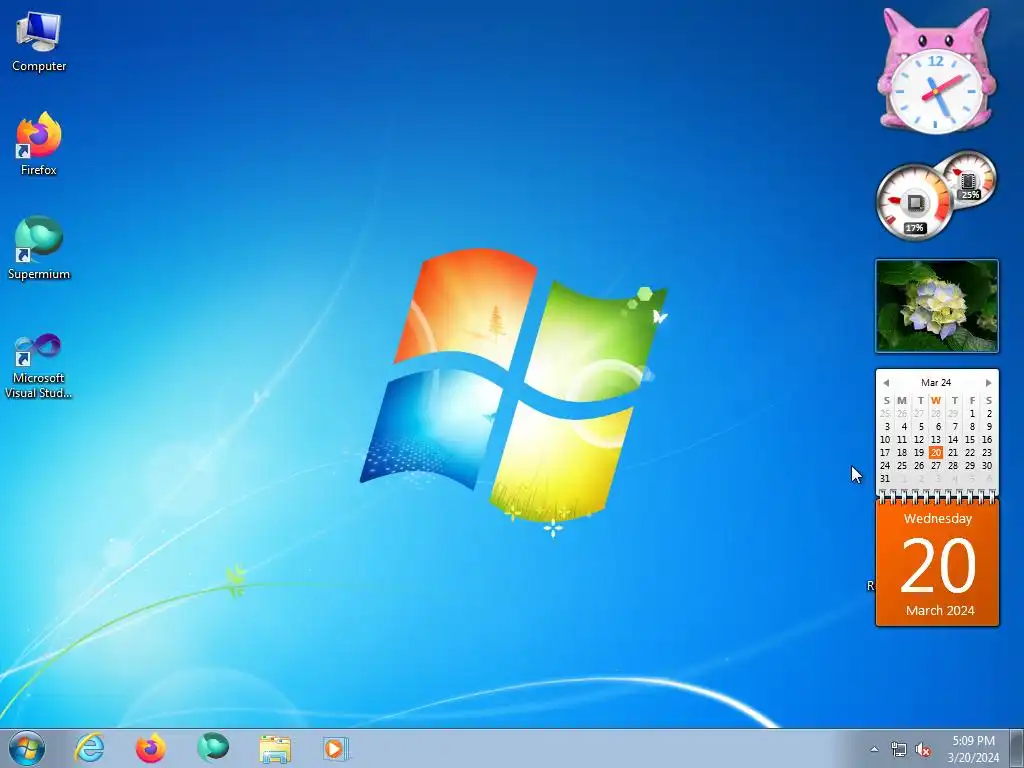Open the taskbar clock showing 5:09 PM
The height and width of the screenshot is (768, 1024).
[973, 741]
